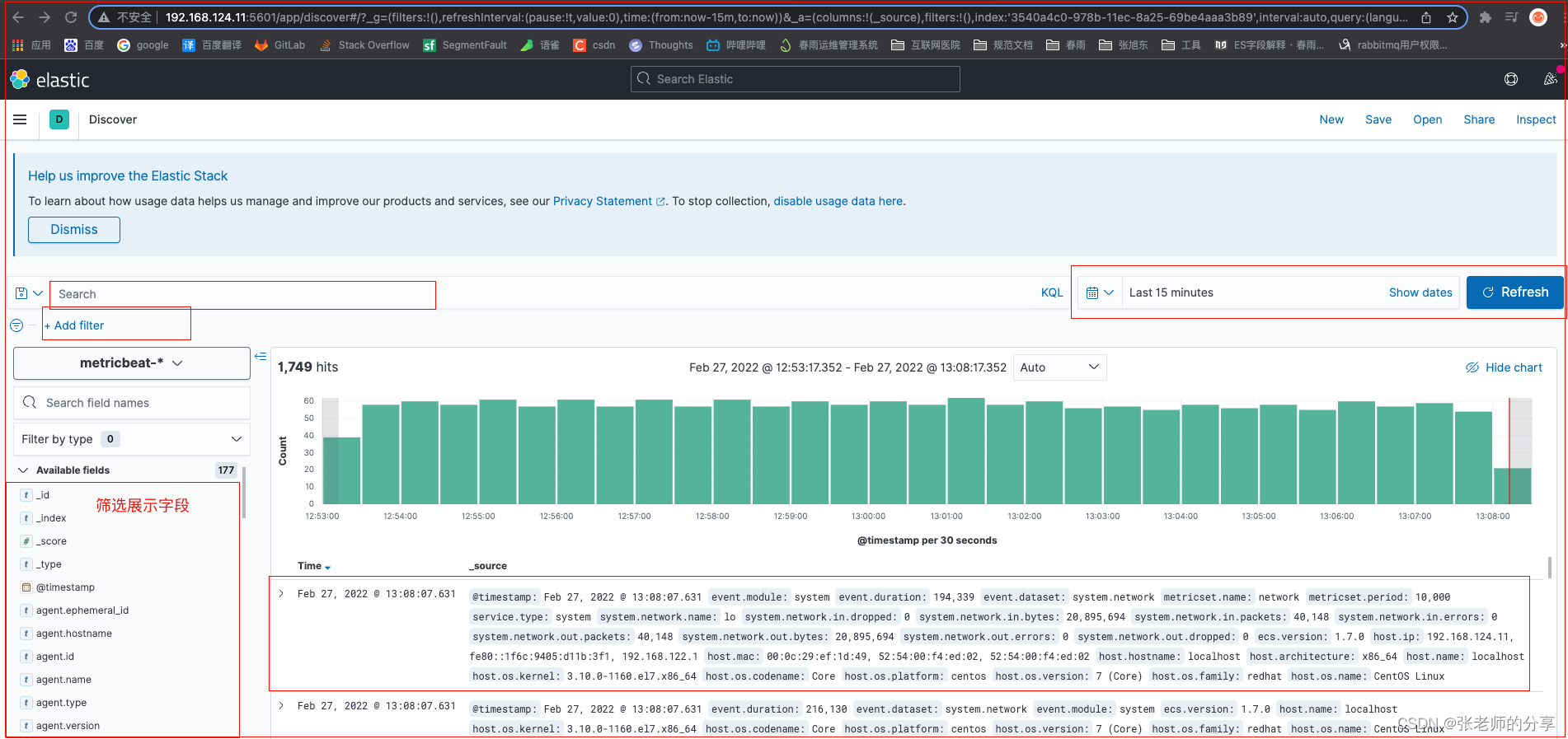Click the blue Refresh button
The height and width of the screenshot is (739, 1568).
click(1514, 292)
